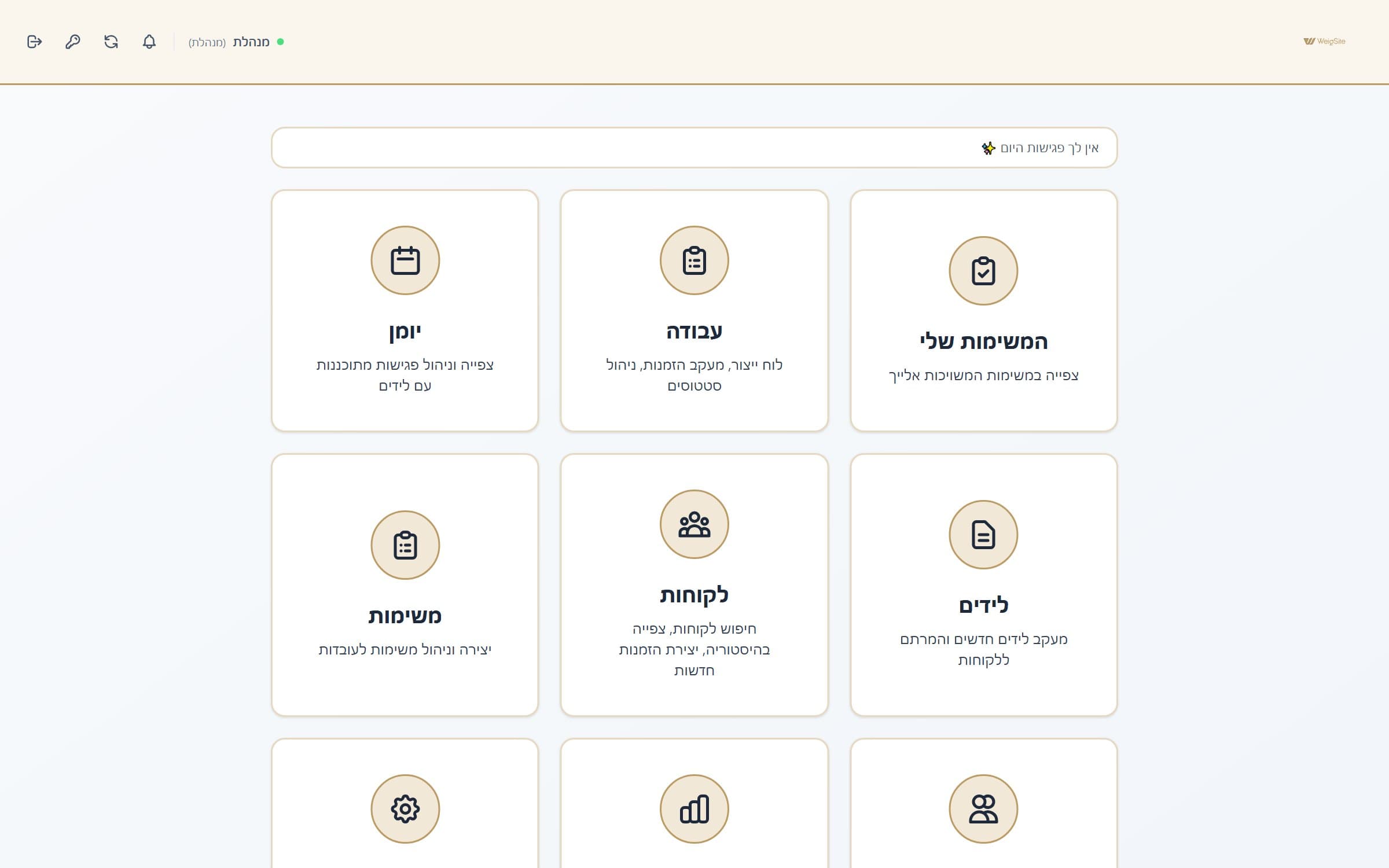Open the two-users icon card
Viewport: 1389px width, 868px height.
tap(983, 809)
